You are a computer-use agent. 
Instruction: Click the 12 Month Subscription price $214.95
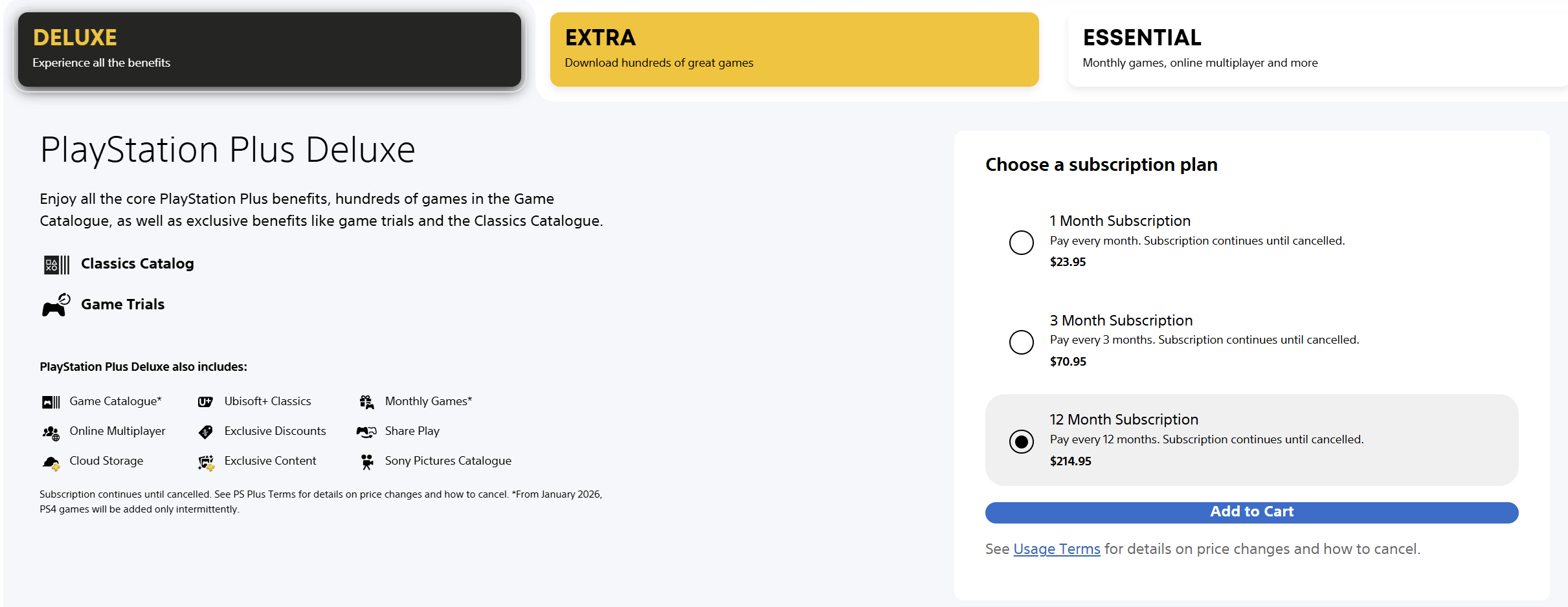(1070, 461)
